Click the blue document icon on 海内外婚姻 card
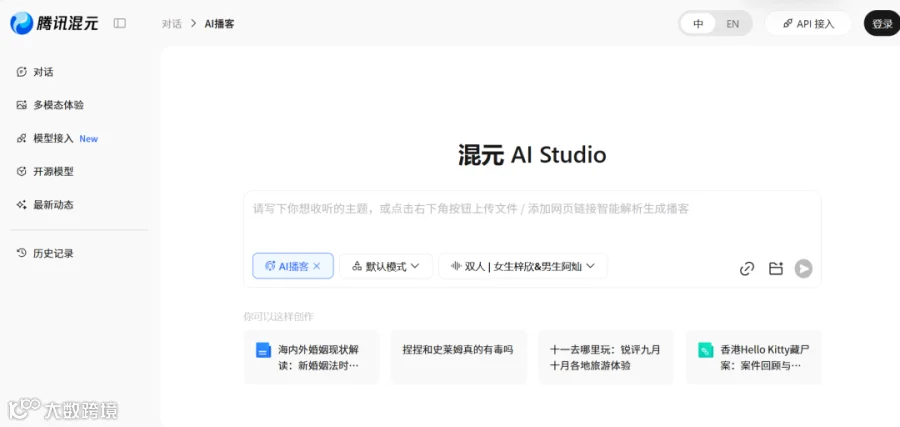 (x=263, y=350)
